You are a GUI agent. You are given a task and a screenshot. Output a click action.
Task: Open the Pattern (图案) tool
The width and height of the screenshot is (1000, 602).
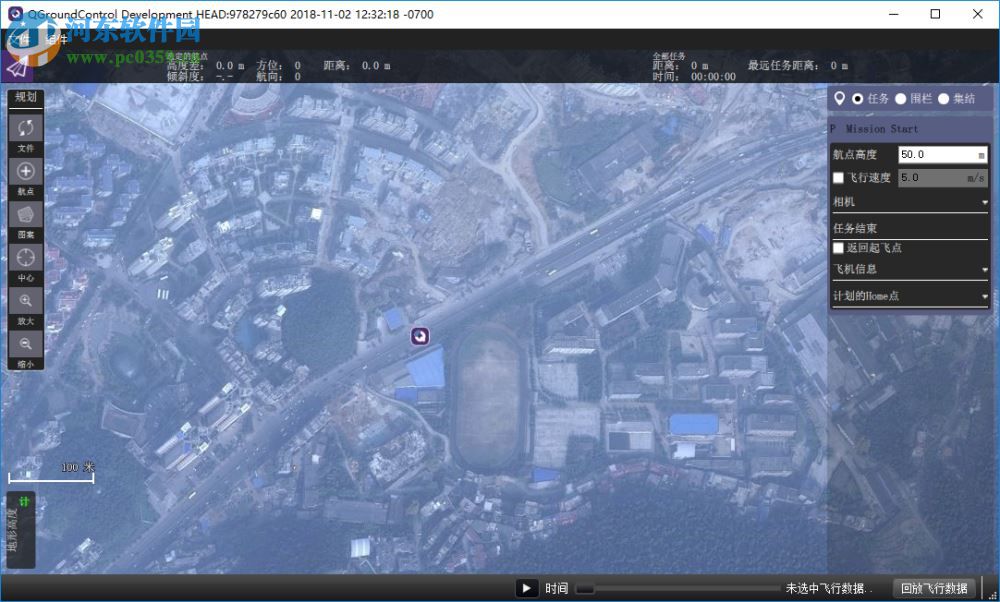[26, 214]
